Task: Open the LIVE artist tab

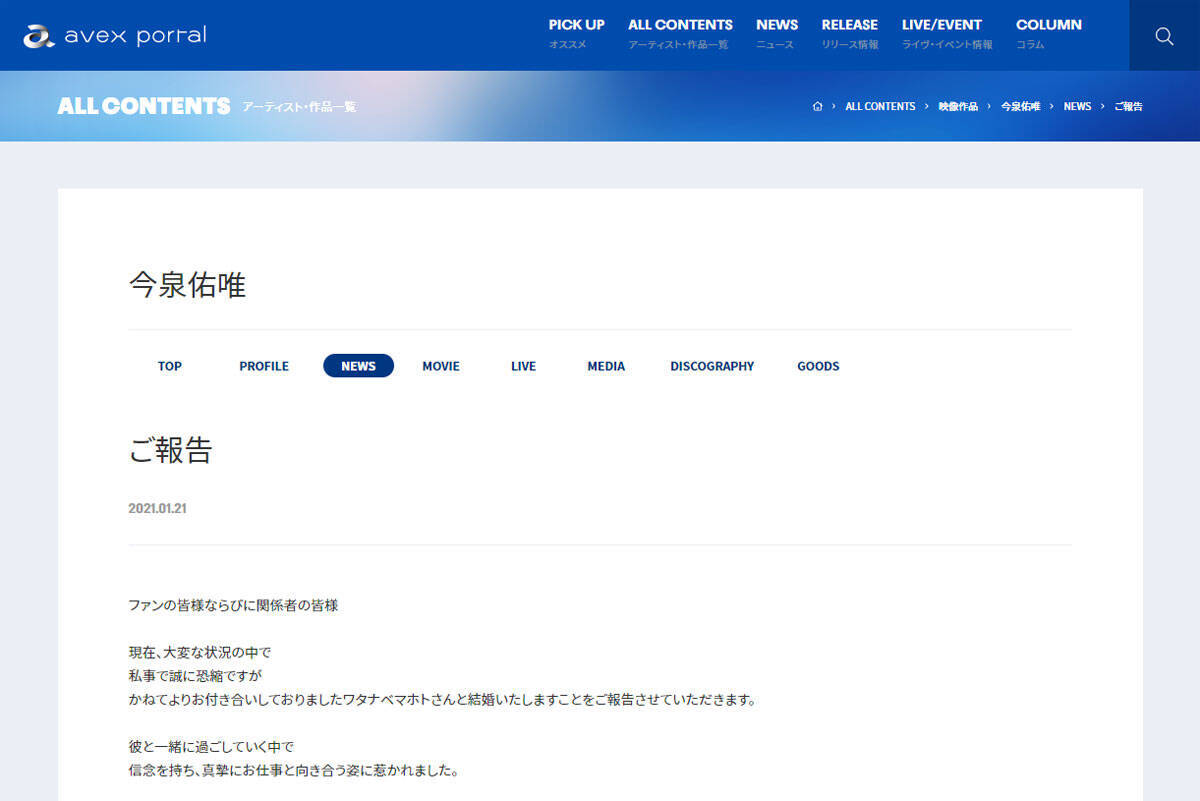Action: point(523,366)
